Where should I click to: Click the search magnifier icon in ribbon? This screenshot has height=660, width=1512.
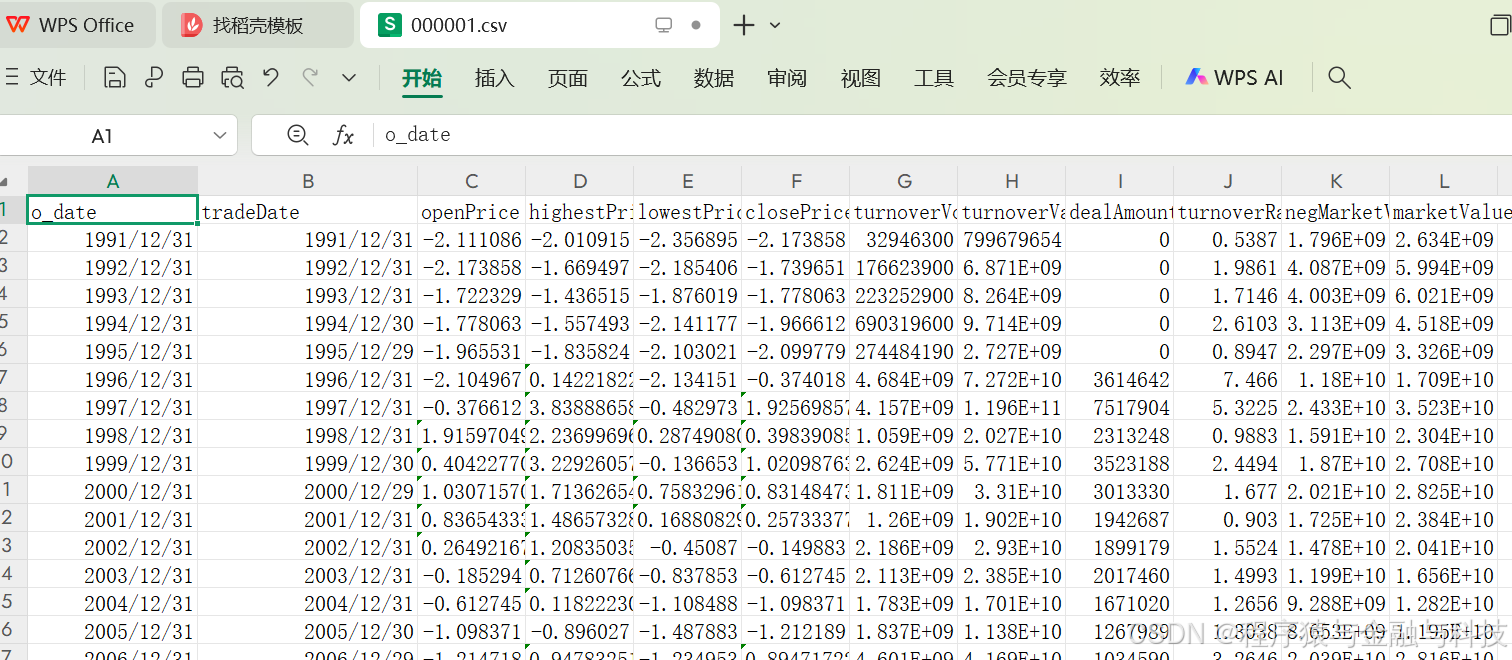[x=1339, y=77]
